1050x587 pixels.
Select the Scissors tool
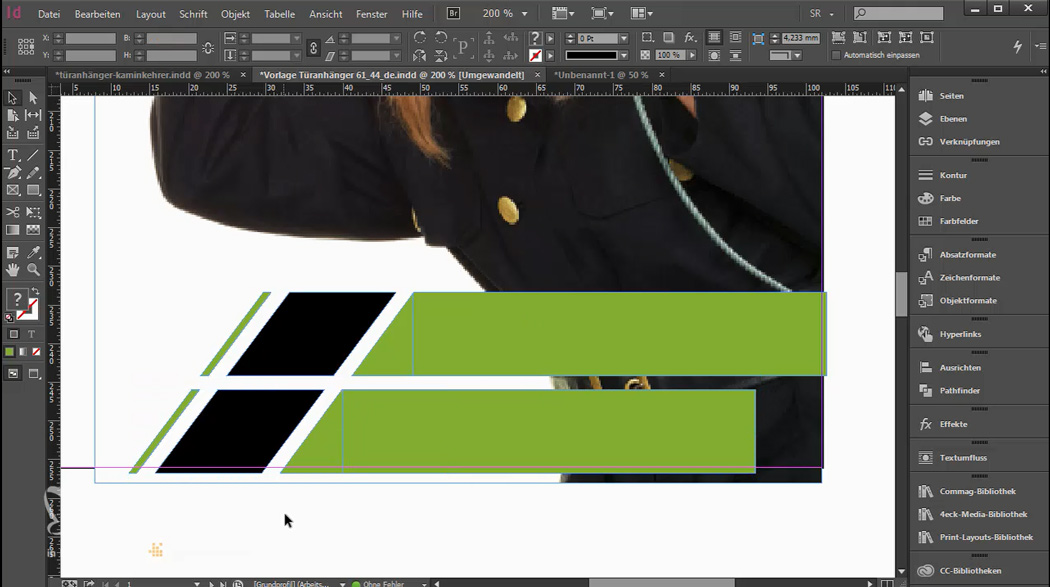pos(12,212)
